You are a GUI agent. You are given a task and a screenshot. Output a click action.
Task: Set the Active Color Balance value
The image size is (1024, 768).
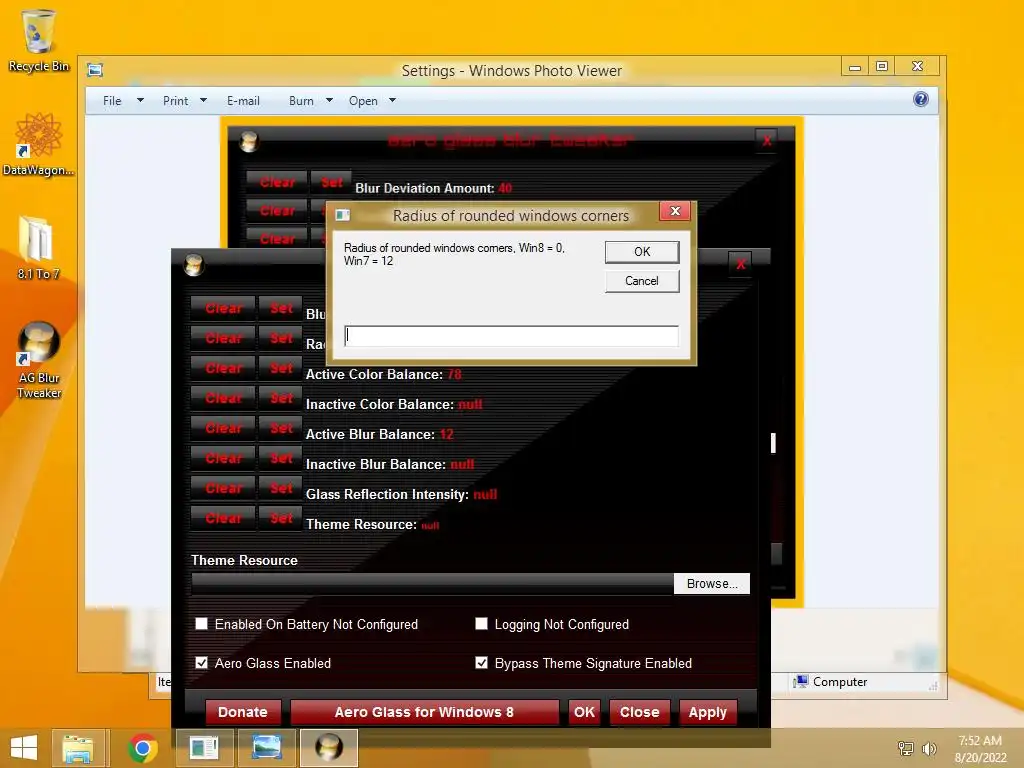click(x=281, y=368)
